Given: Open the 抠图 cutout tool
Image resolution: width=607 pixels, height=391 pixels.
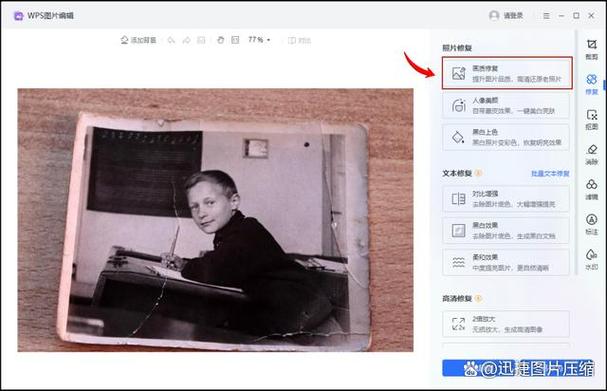Looking at the screenshot, I should point(592,119).
